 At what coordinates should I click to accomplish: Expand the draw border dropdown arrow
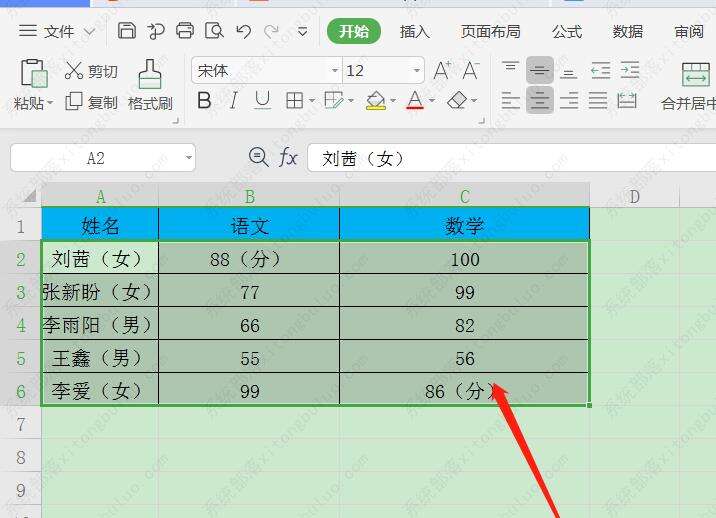click(x=351, y=100)
